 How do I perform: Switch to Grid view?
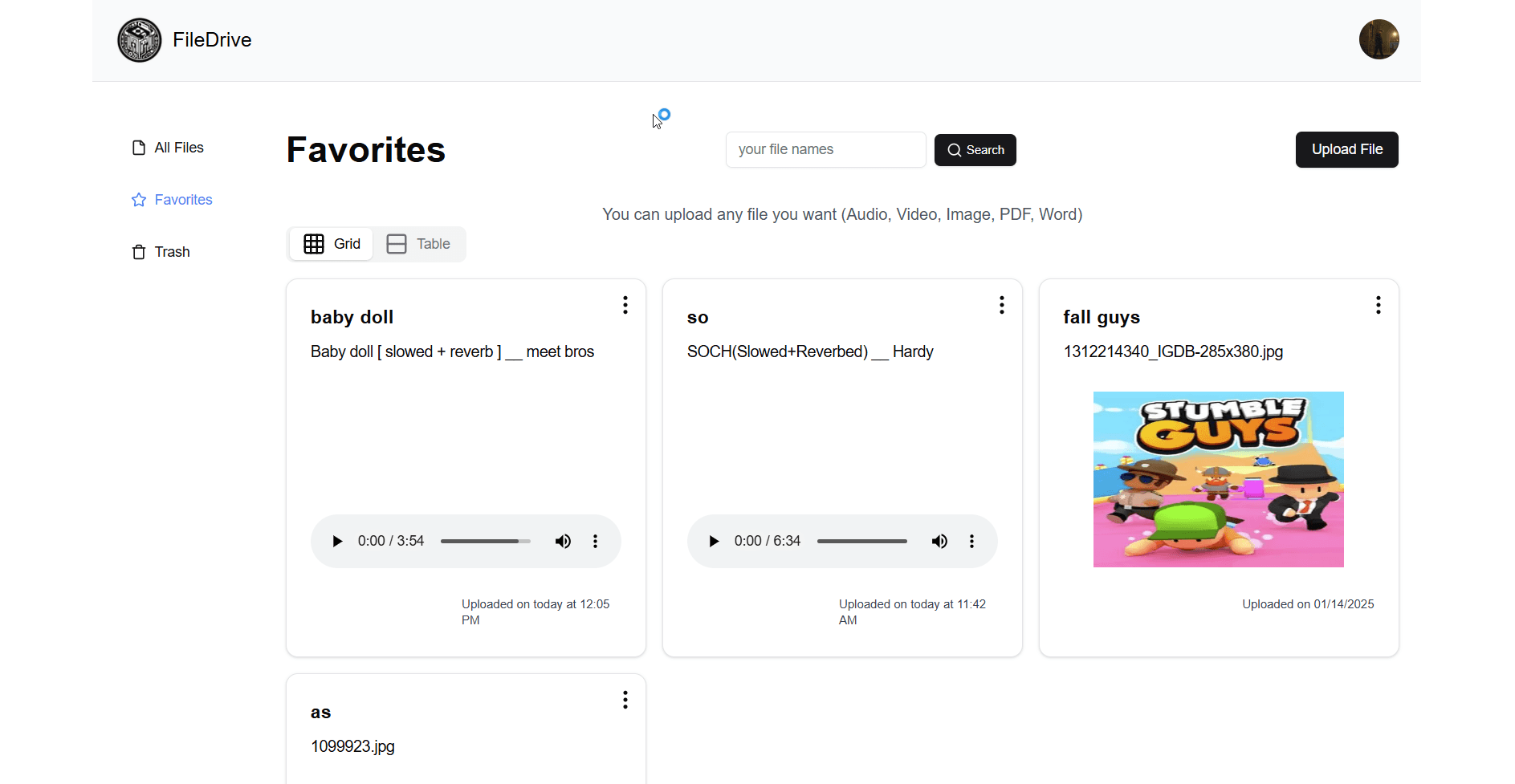click(x=332, y=244)
